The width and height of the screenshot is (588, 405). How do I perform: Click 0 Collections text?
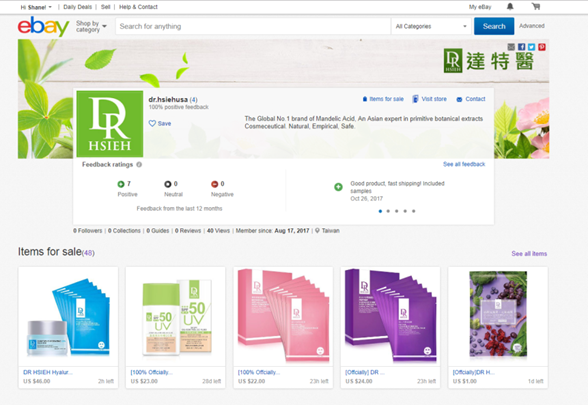tap(124, 231)
